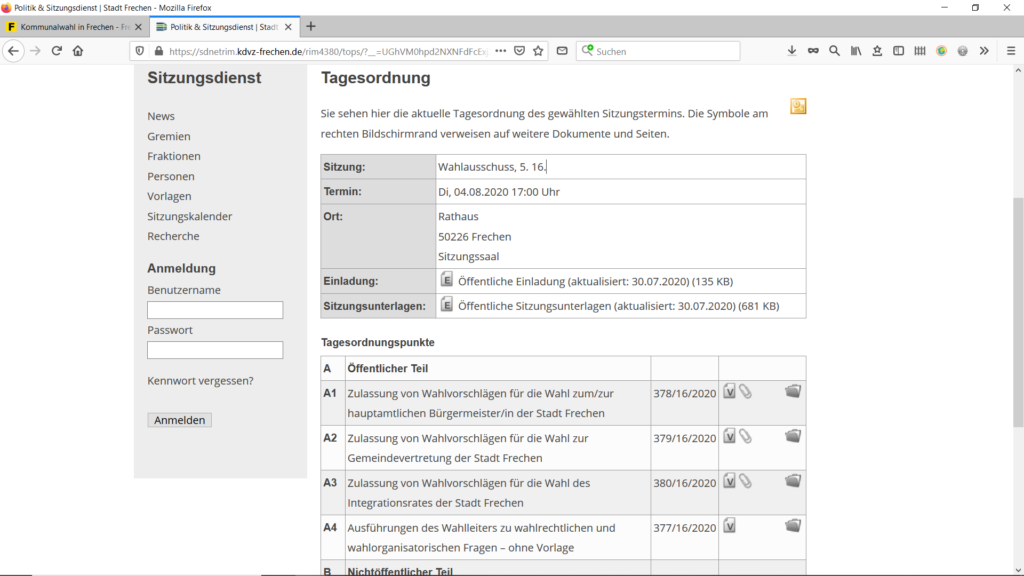The width and height of the screenshot is (1024, 576).
Task: Close the Politik & Sitzungsdienst tab
Action: click(288, 27)
